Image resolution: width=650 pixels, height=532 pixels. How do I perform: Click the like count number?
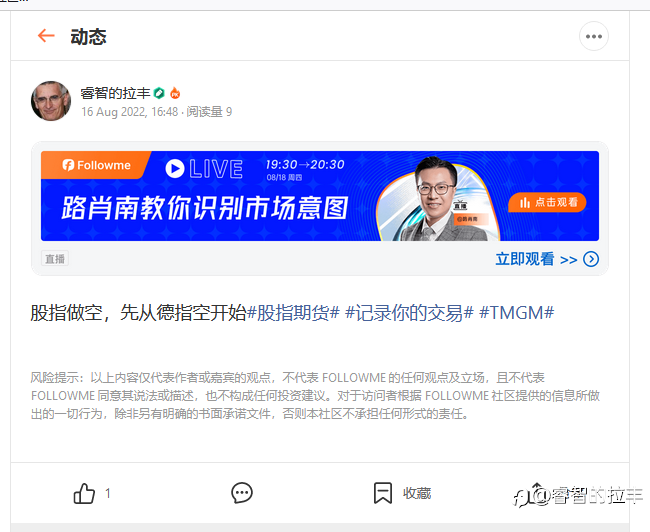(108, 493)
